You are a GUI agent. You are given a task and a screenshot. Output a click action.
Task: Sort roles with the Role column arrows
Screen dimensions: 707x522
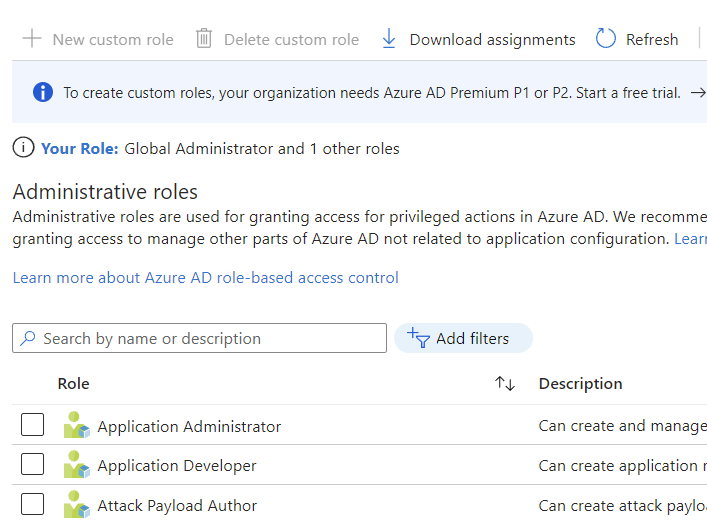(x=505, y=384)
